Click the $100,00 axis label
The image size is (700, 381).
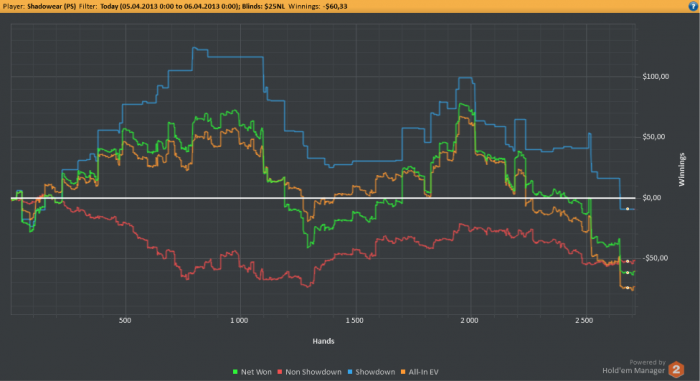pyautogui.click(x=655, y=76)
